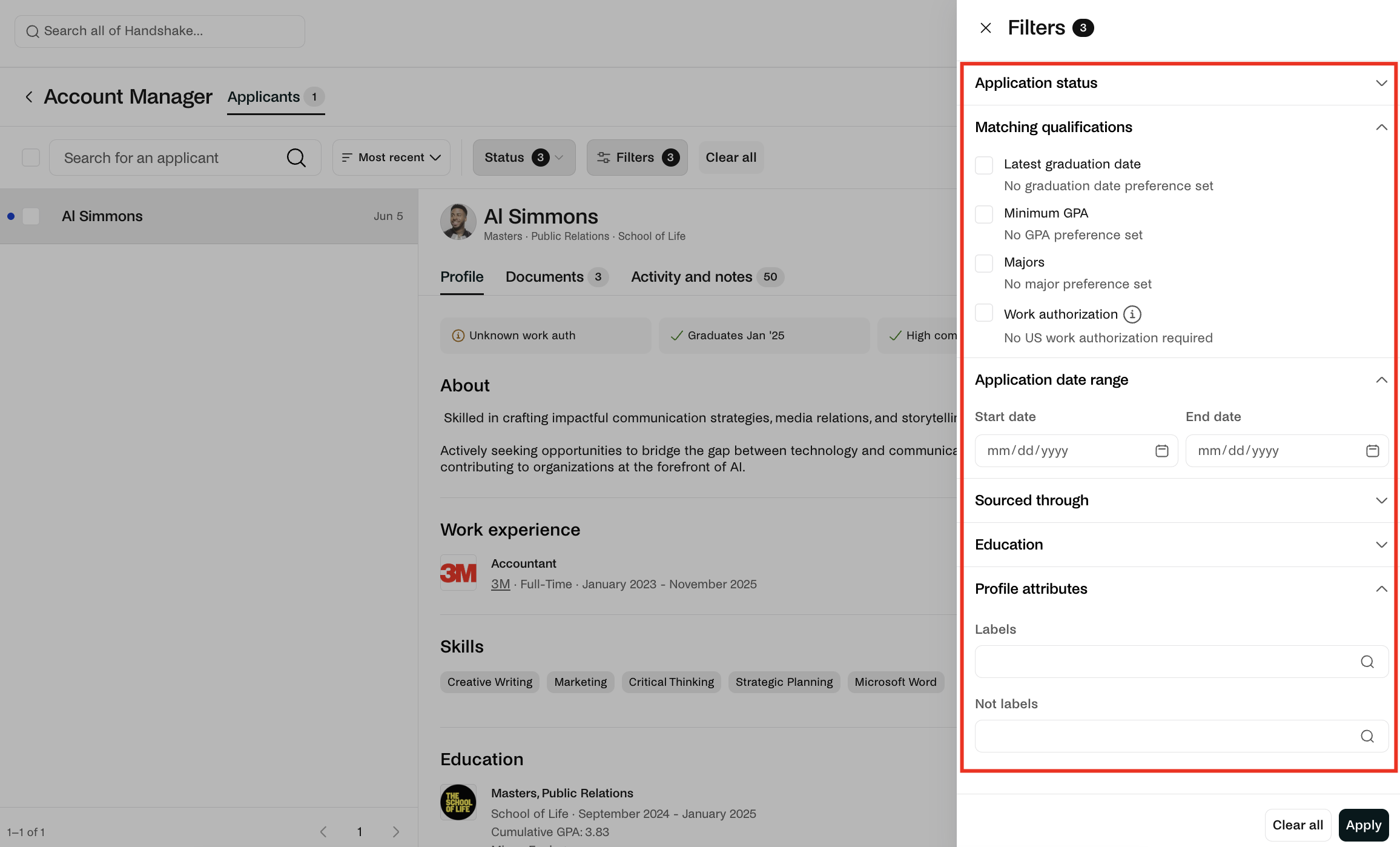The image size is (1400, 847).
Task: Click Work authorization info icon
Action: (x=1132, y=314)
